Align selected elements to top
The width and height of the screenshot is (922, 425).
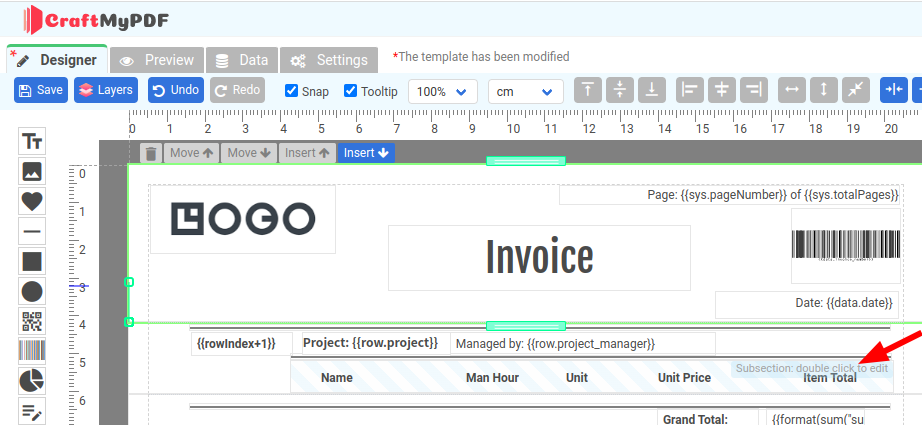tap(588, 90)
